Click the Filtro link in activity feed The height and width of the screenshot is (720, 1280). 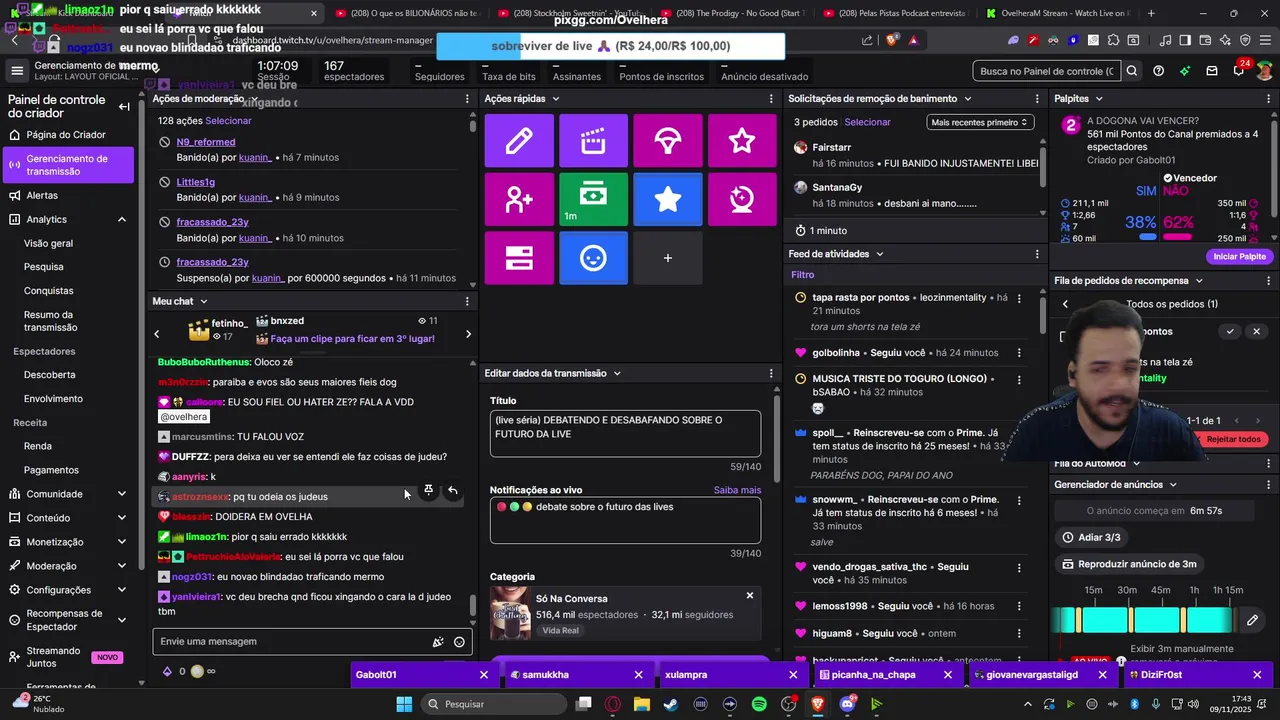pos(803,275)
